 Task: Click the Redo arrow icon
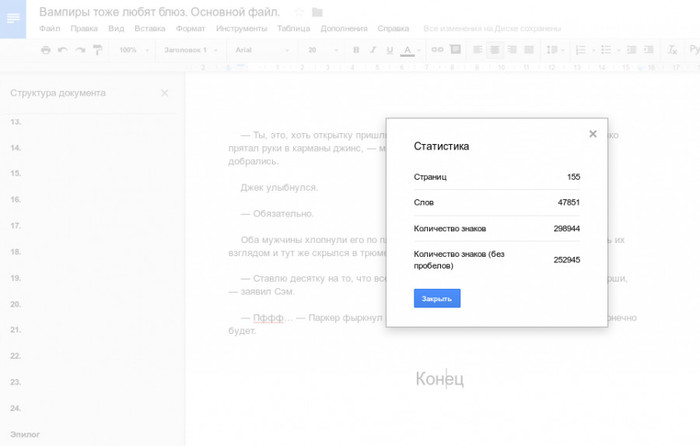pyautogui.click(x=80, y=50)
